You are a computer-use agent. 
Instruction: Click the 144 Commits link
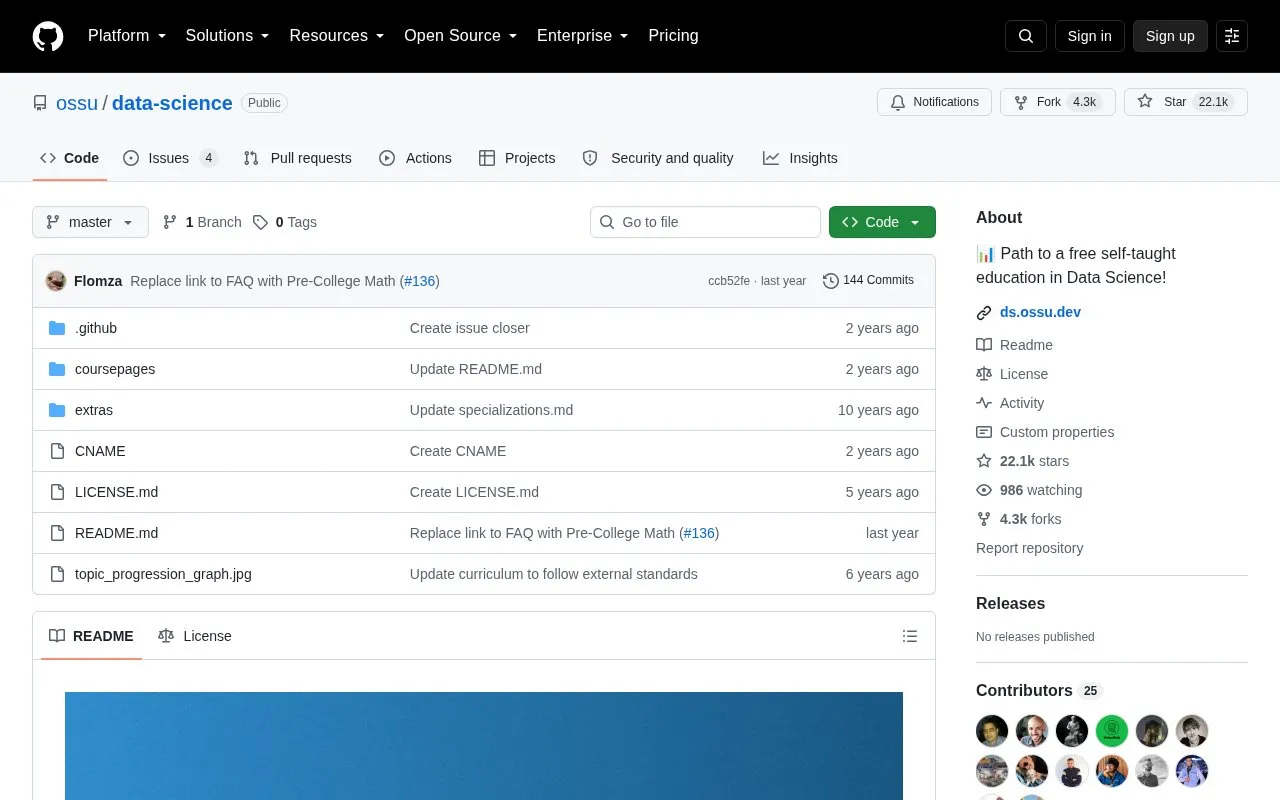pyautogui.click(x=868, y=280)
